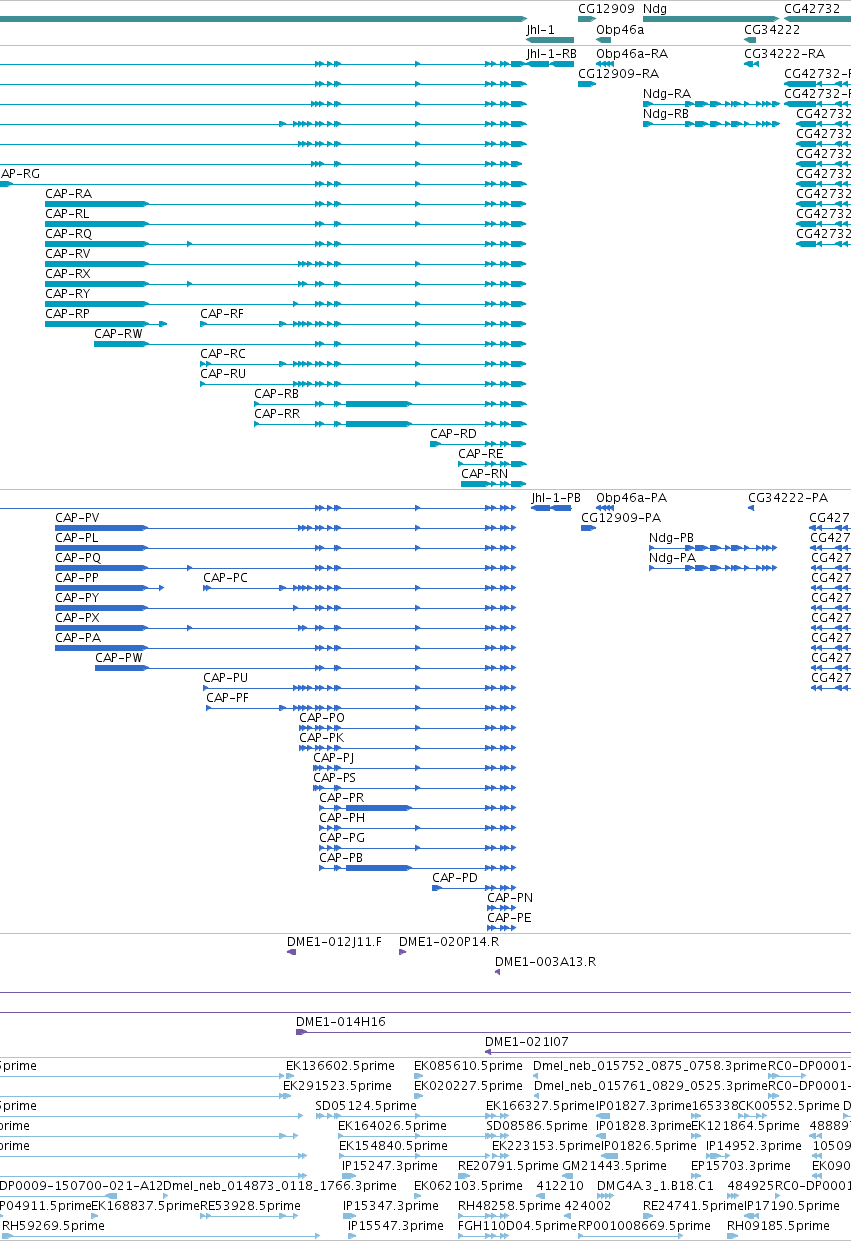Click the CAP-PS protein label
The height and width of the screenshot is (1241, 851).
334,778
